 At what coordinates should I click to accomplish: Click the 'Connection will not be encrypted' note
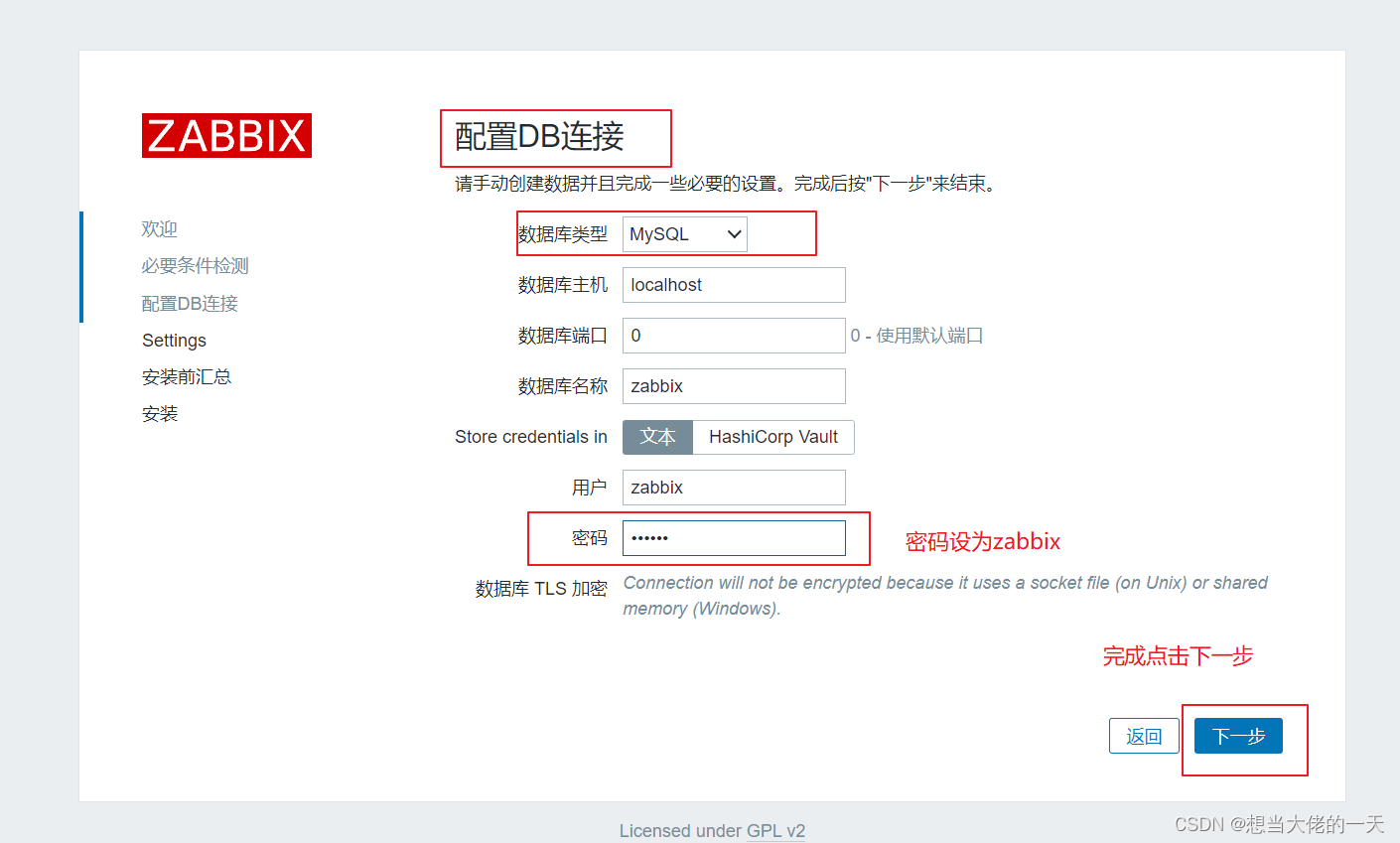945,596
